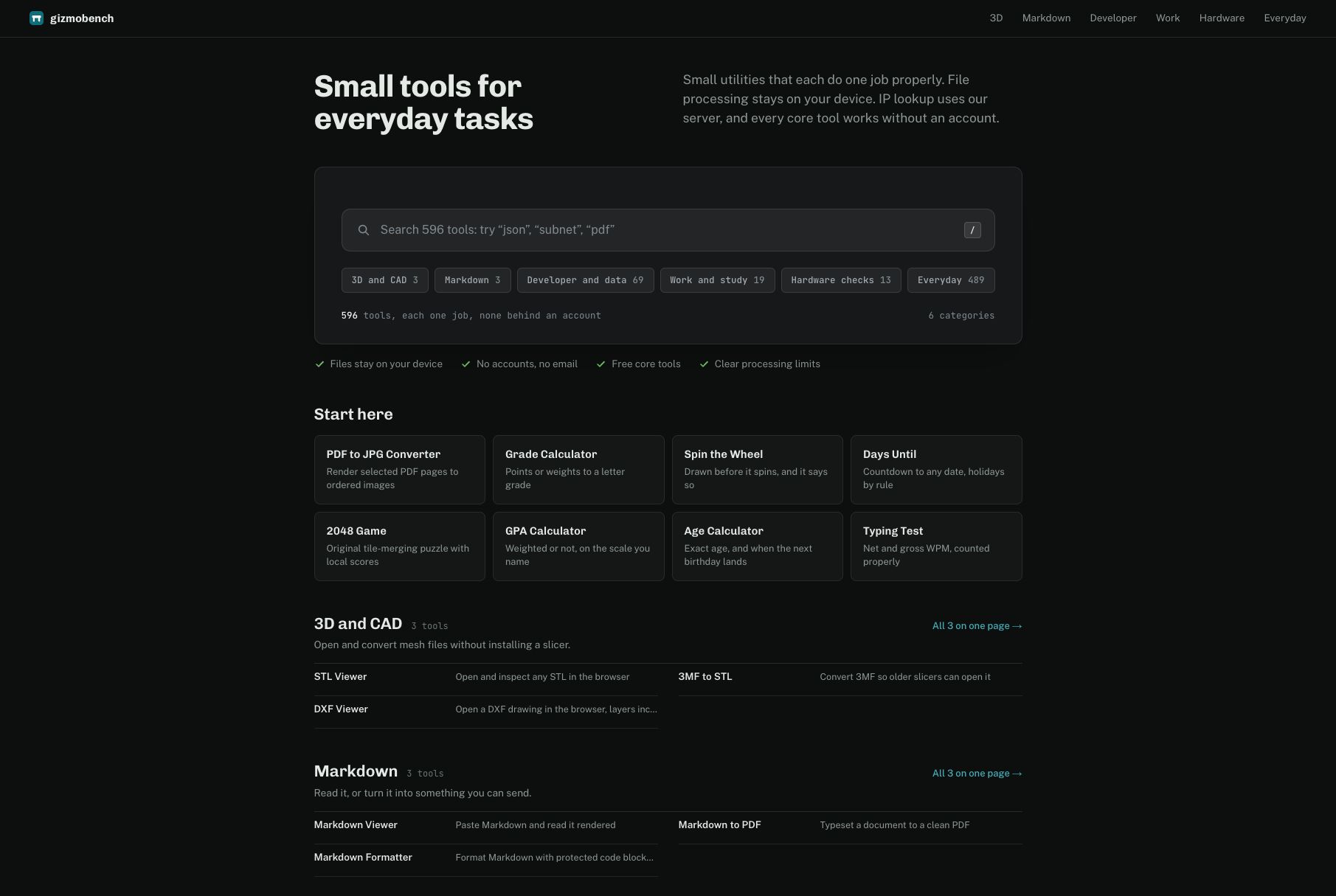This screenshot has height=896, width=1336.
Task: Click the gizmobench logo icon
Action: click(36, 18)
